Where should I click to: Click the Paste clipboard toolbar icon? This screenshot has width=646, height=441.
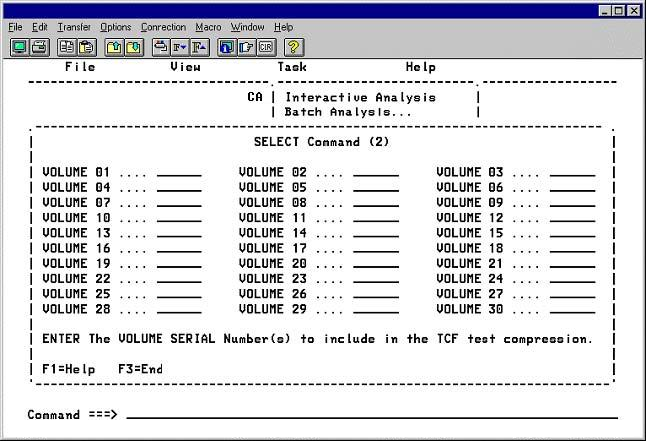pyautogui.click(x=87, y=47)
